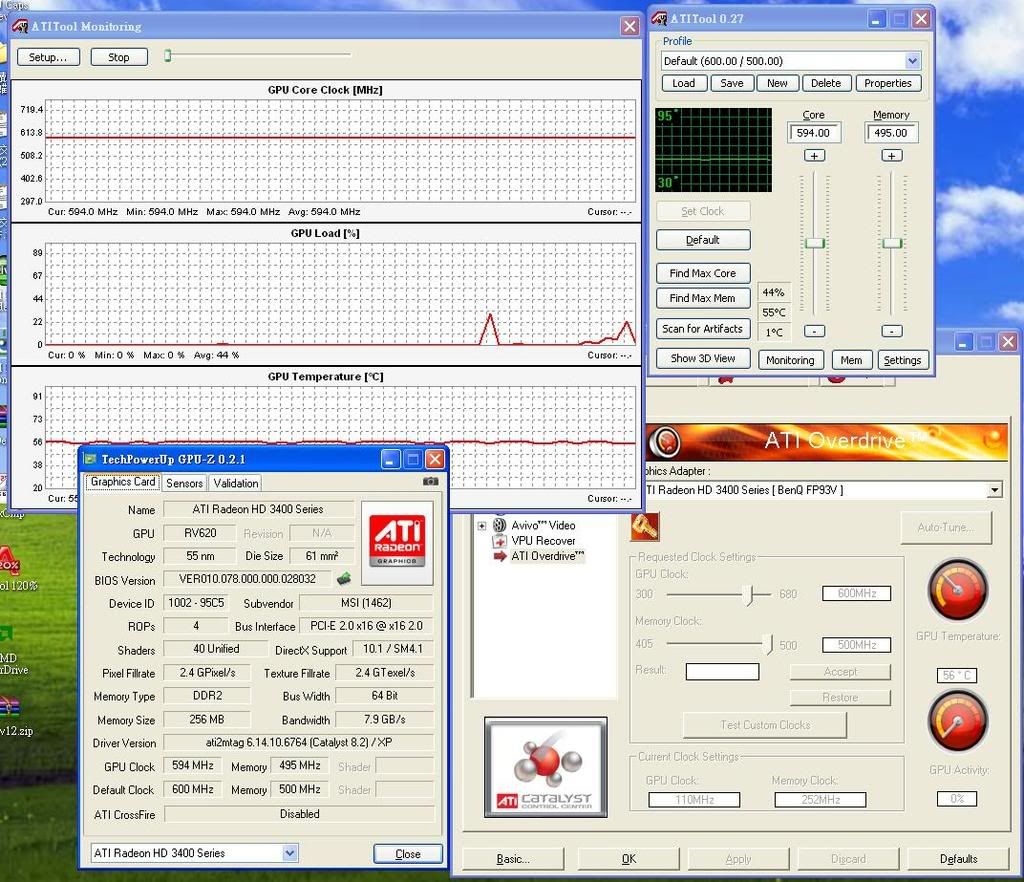This screenshot has width=1024, height=882.
Task: Open the ATITool Profile dropdown
Action: (912, 61)
